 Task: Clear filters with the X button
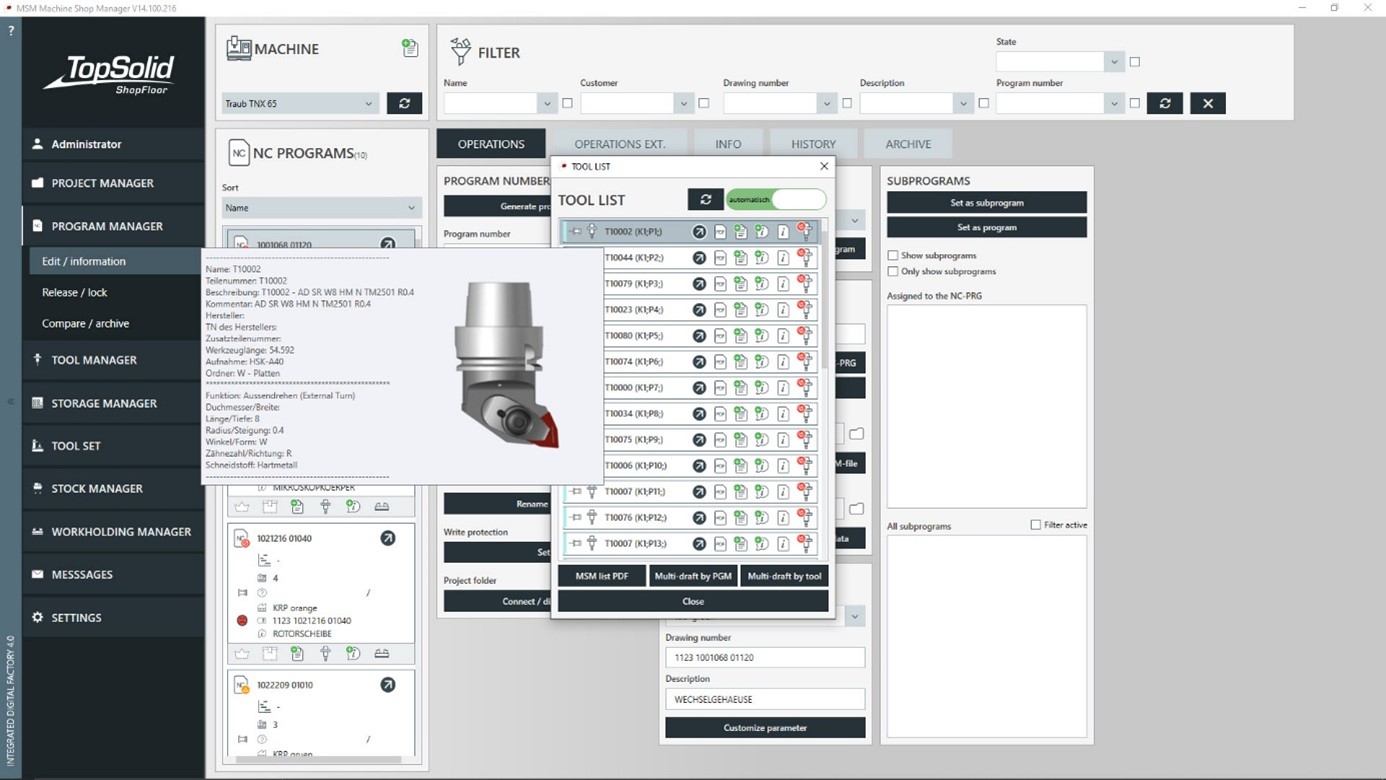coord(1207,103)
